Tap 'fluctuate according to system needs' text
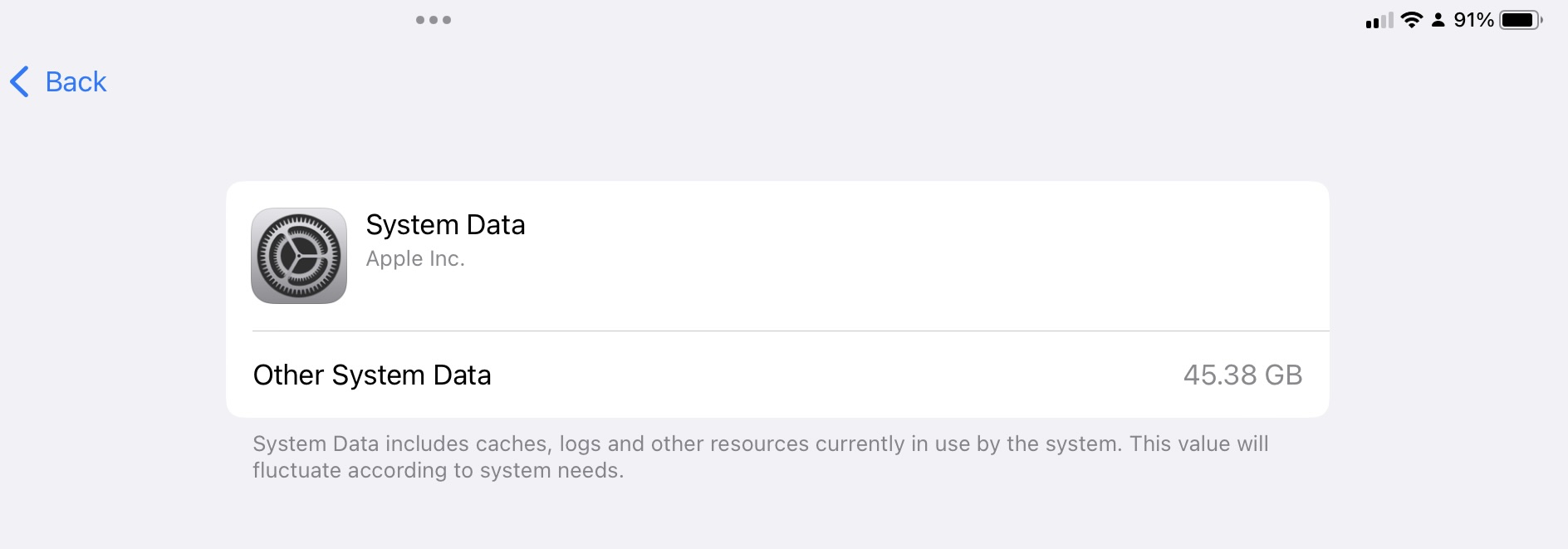Viewport: 1568px width, 549px height. (x=438, y=470)
